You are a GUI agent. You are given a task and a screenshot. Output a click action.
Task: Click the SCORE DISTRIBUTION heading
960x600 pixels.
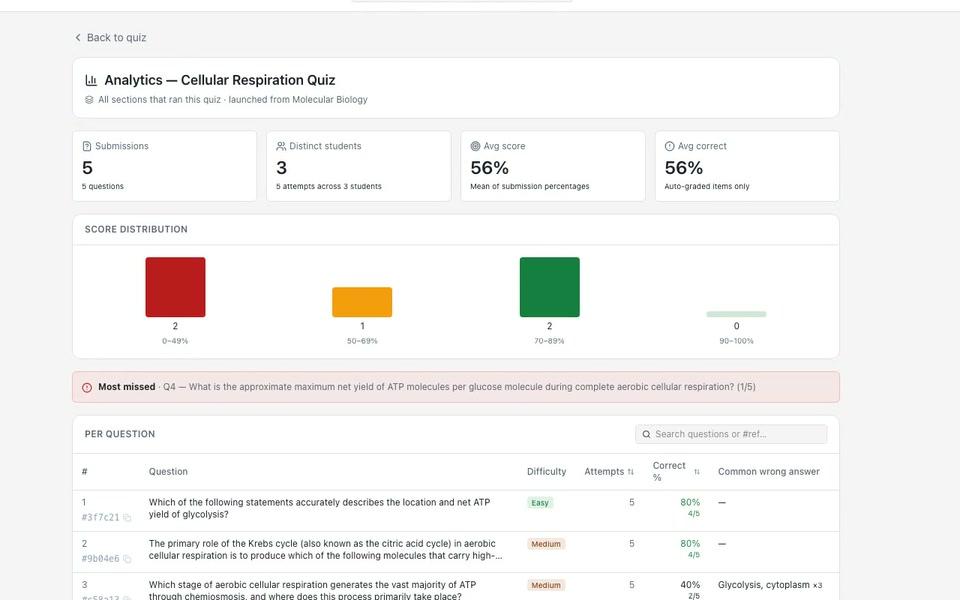pos(136,230)
